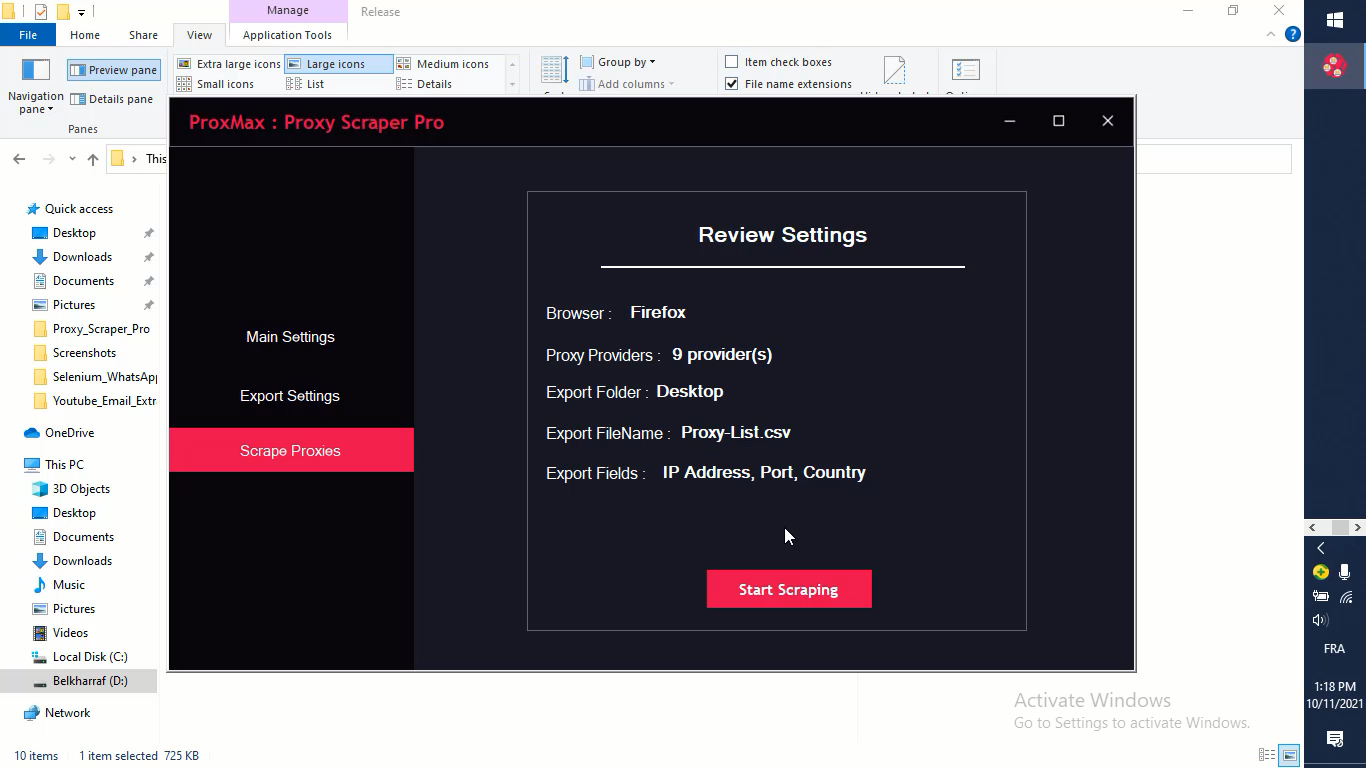Start scraping proxies with the red button
Viewport: 1366px width, 768px height.
click(x=789, y=589)
